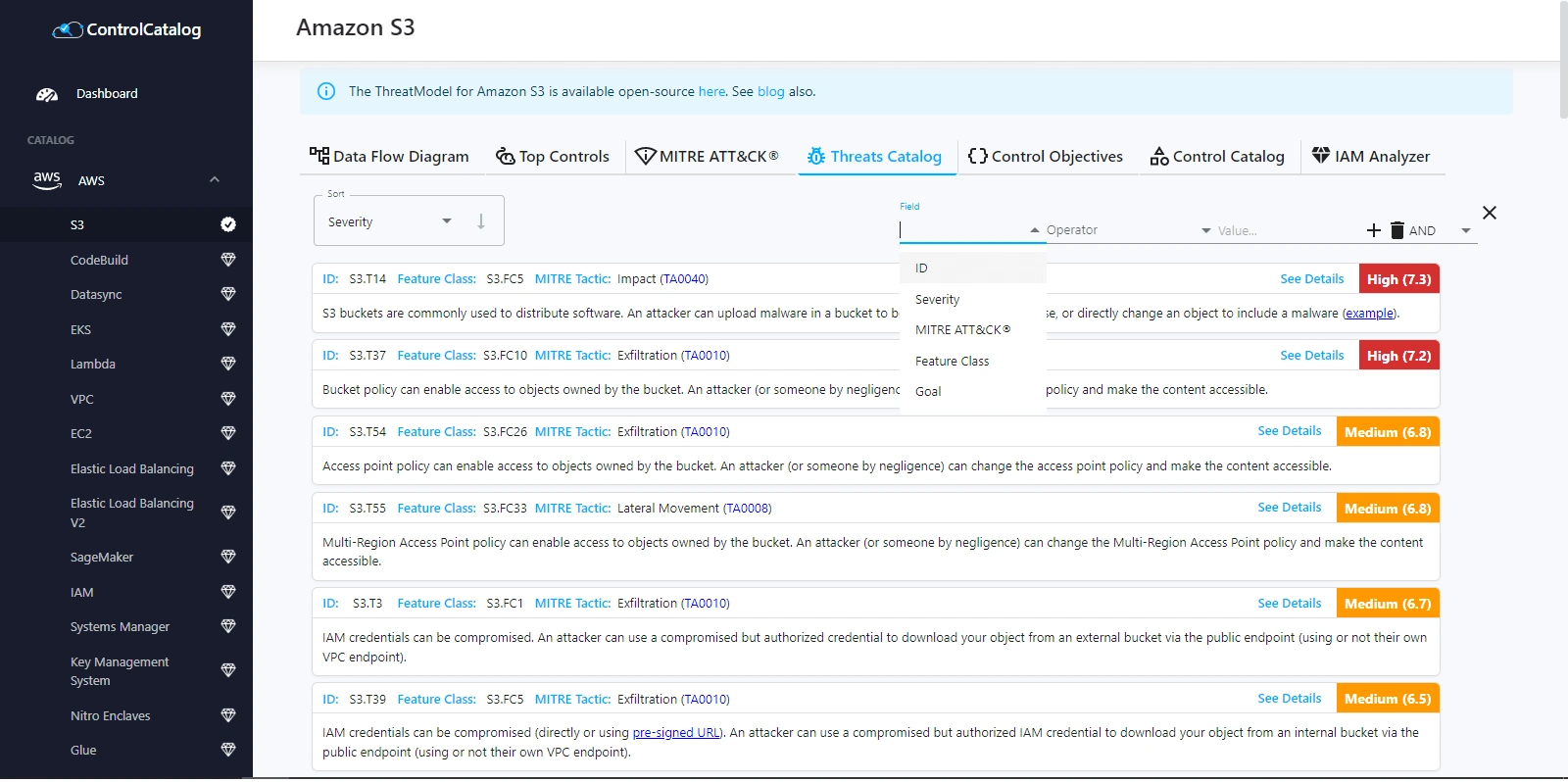See Details for threat S3.T14
Screen dimensions: 1568x782
click(x=1312, y=279)
